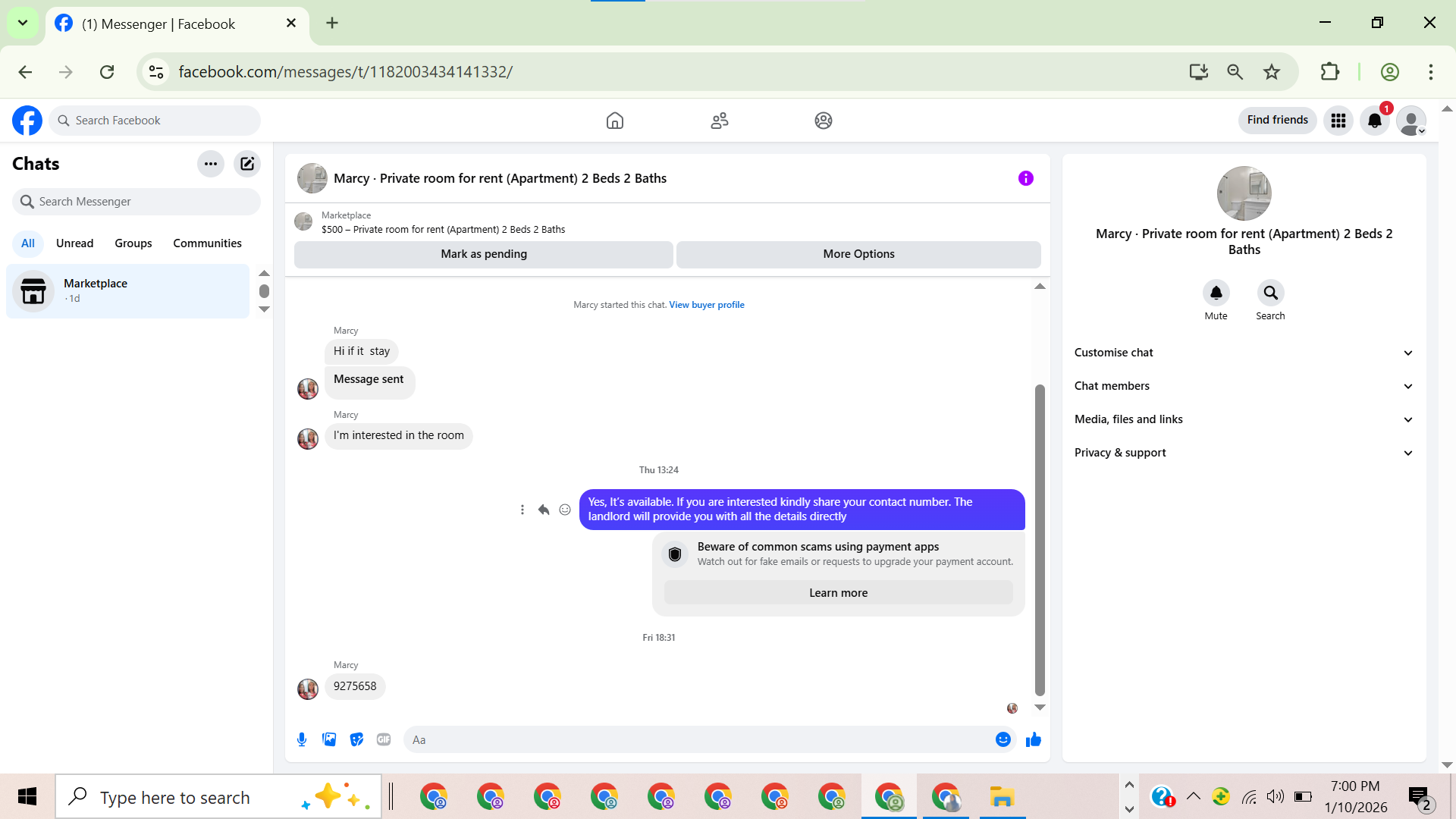This screenshot has height=819, width=1456.
Task: Mute this conversation
Action: point(1216,293)
